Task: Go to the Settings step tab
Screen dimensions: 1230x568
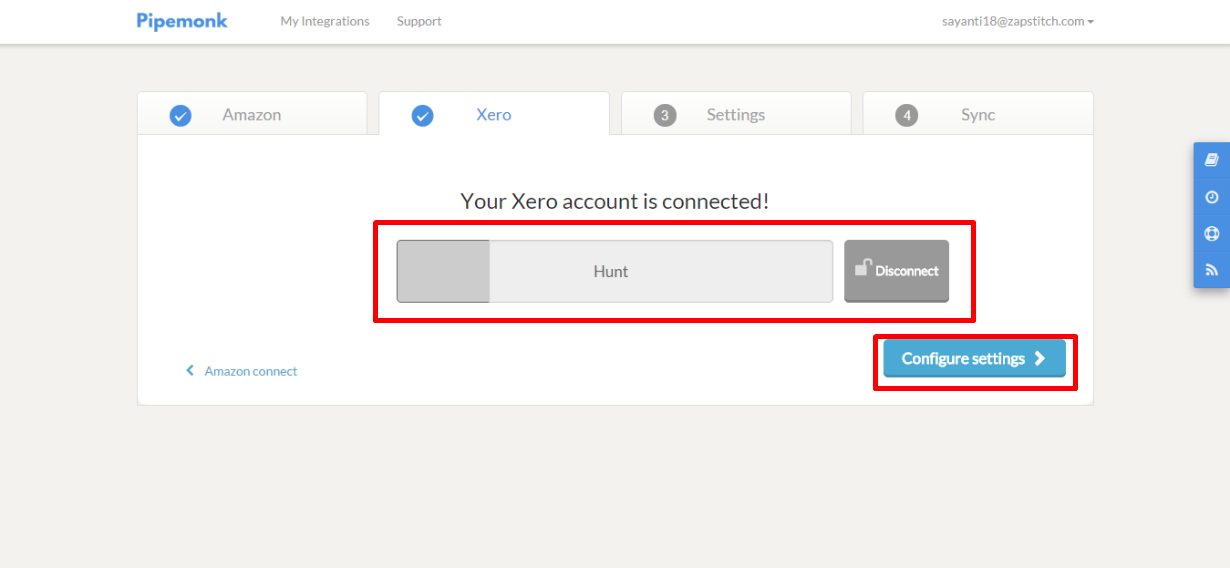Action: 736,114
